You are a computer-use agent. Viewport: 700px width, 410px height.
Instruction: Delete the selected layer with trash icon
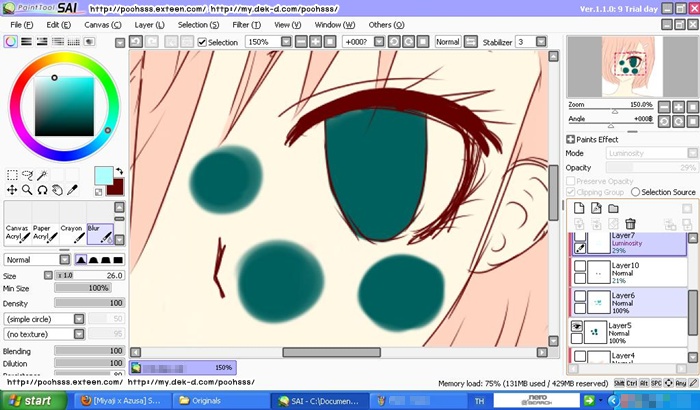point(630,224)
